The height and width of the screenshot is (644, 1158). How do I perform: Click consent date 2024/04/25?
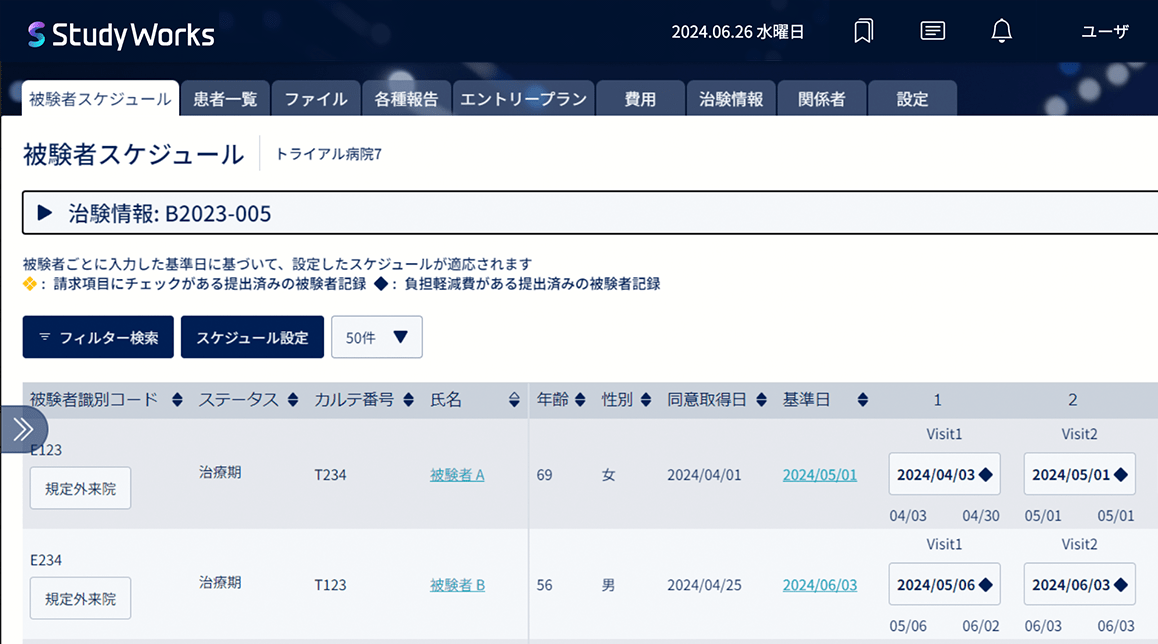pos(704,585)
